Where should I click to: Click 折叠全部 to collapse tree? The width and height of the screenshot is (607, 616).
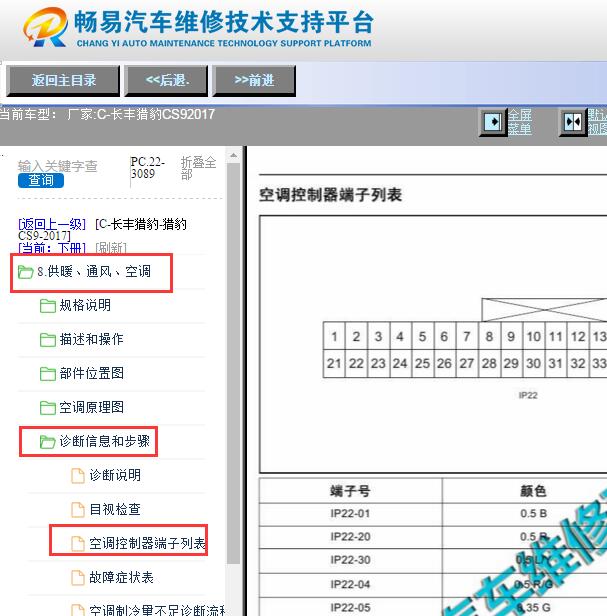(198, 168)
